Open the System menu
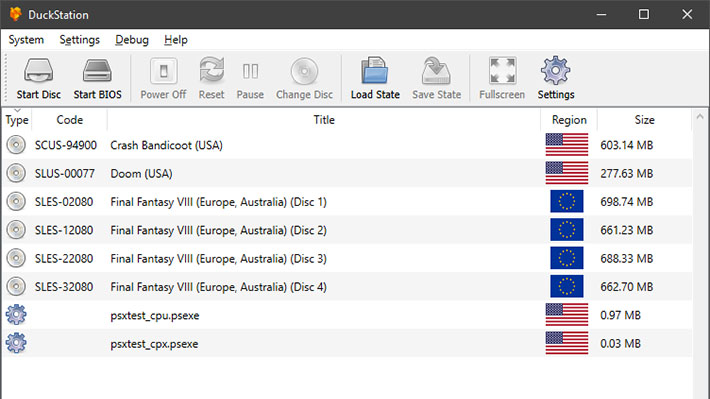710x399 pixels. point(26,40)
